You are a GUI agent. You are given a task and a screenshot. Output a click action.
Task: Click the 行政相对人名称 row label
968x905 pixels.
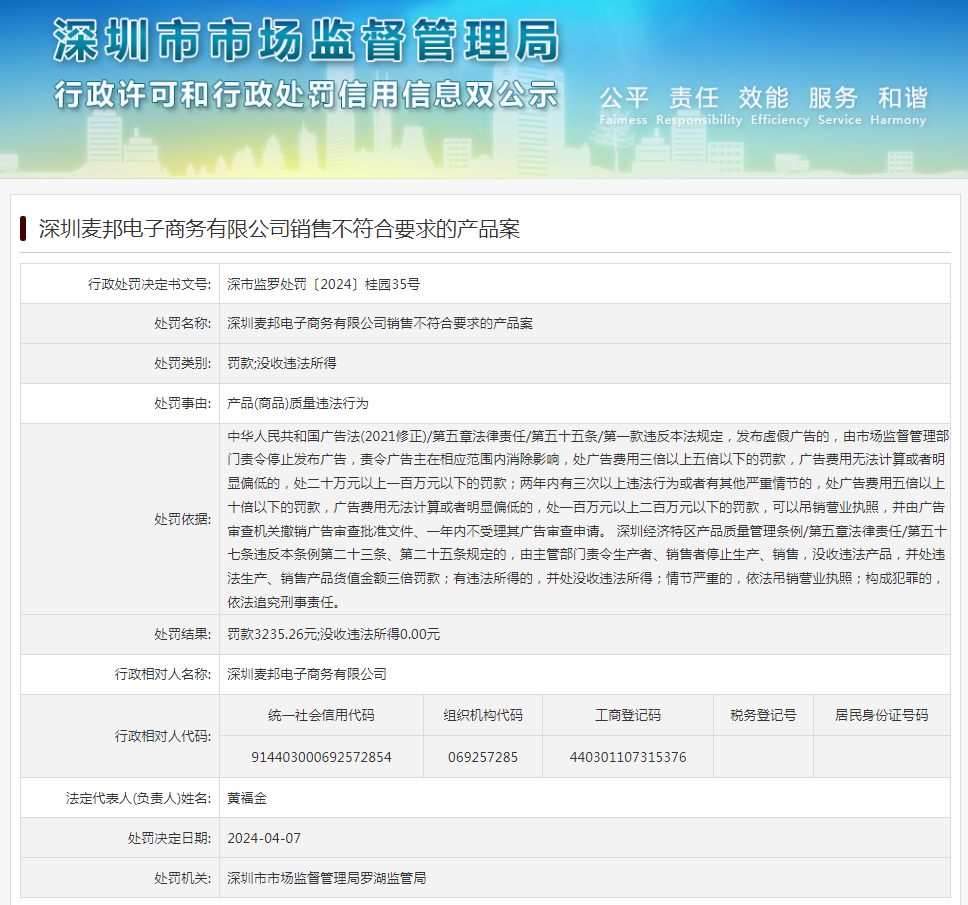pos(163,674)
